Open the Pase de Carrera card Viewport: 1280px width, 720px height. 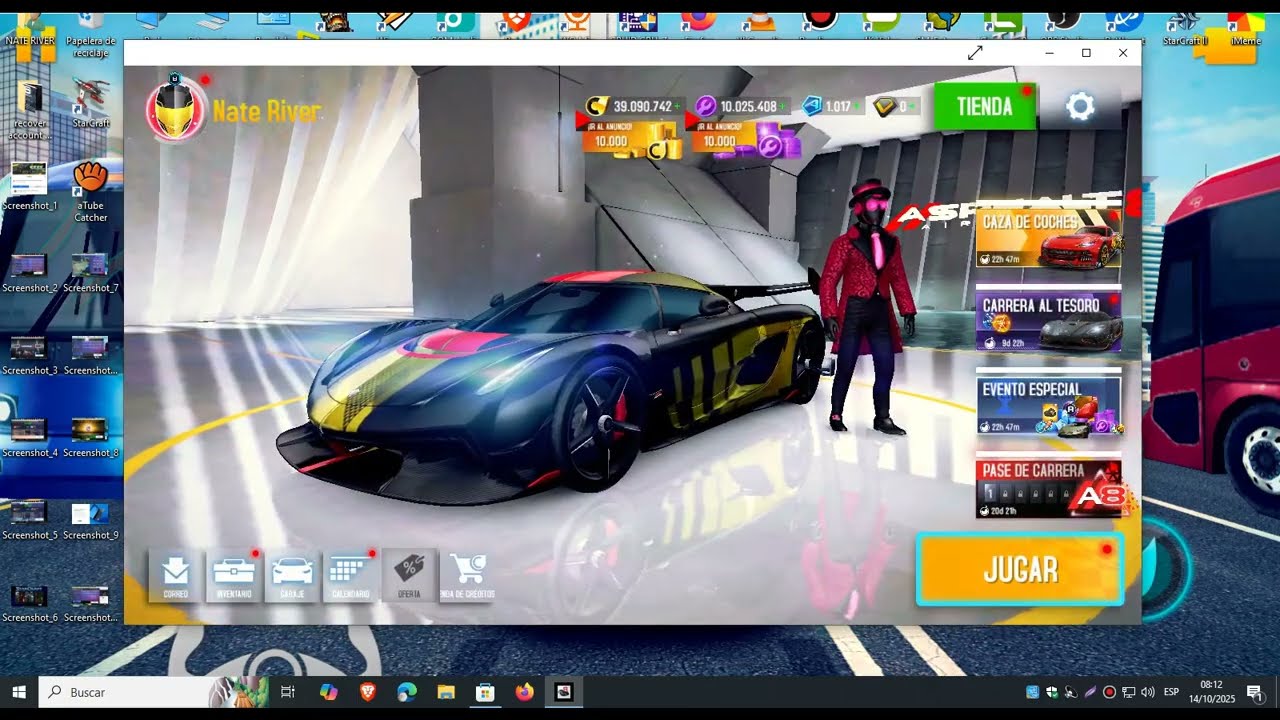pos(1049,487)
